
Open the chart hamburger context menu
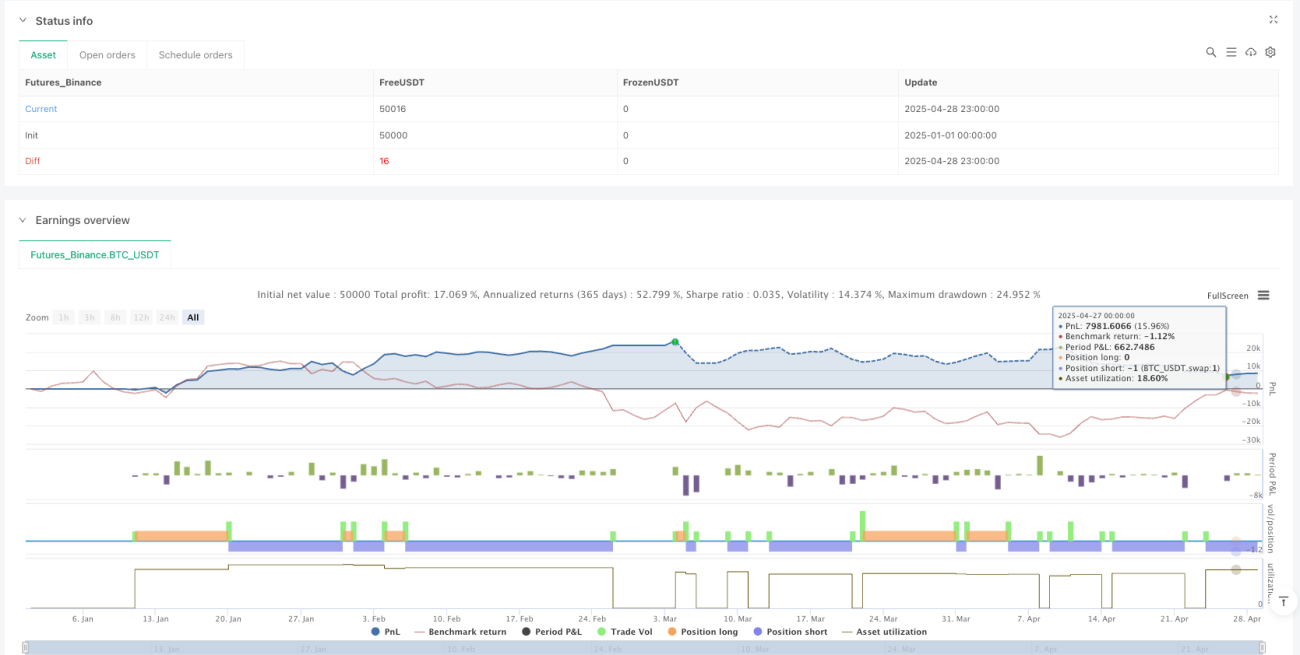coord(1264,295)
